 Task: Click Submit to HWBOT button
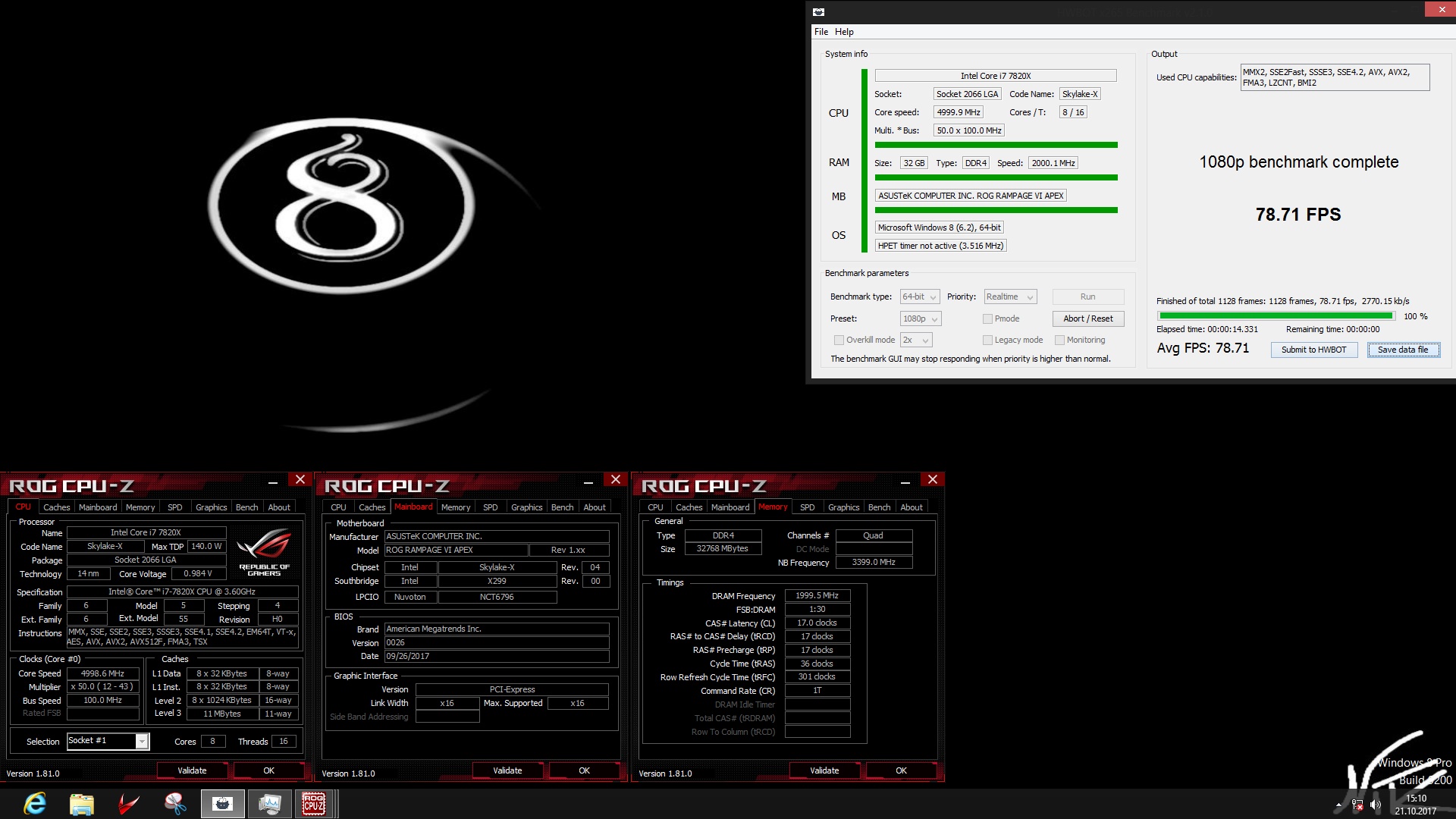[1313, 350]
